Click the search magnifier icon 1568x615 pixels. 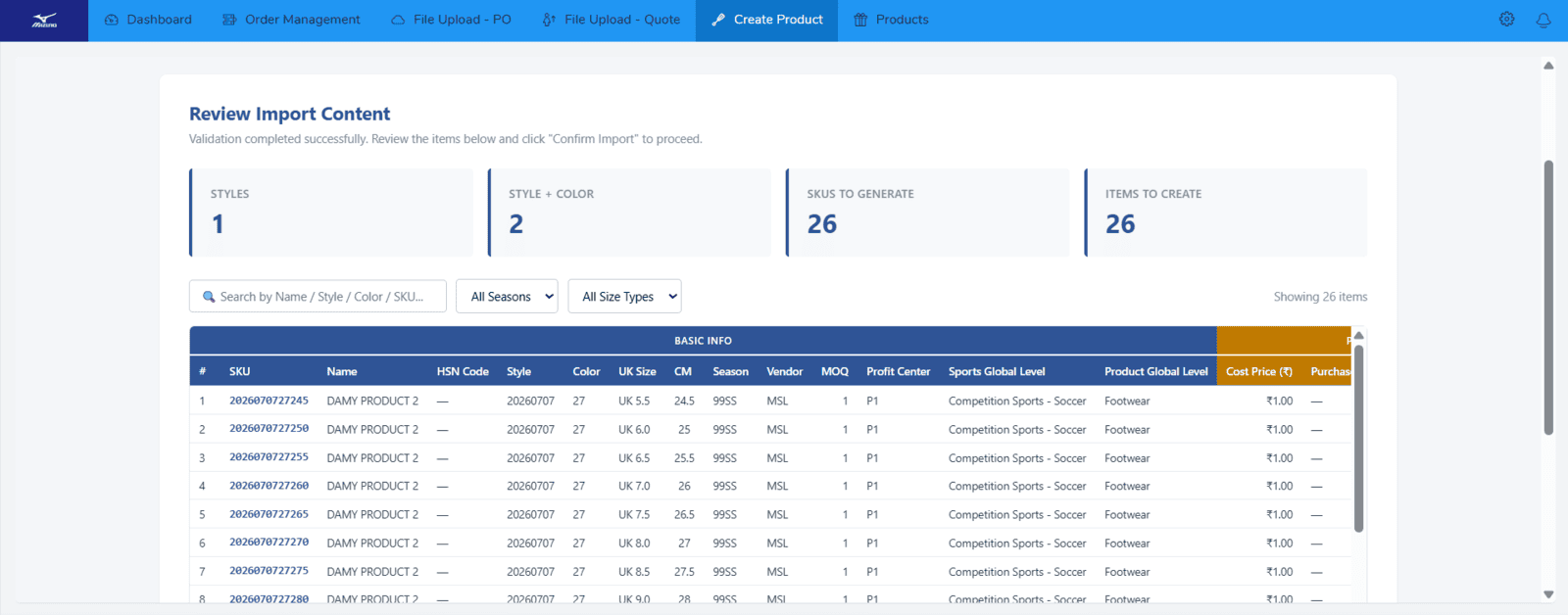pos(209,297)
